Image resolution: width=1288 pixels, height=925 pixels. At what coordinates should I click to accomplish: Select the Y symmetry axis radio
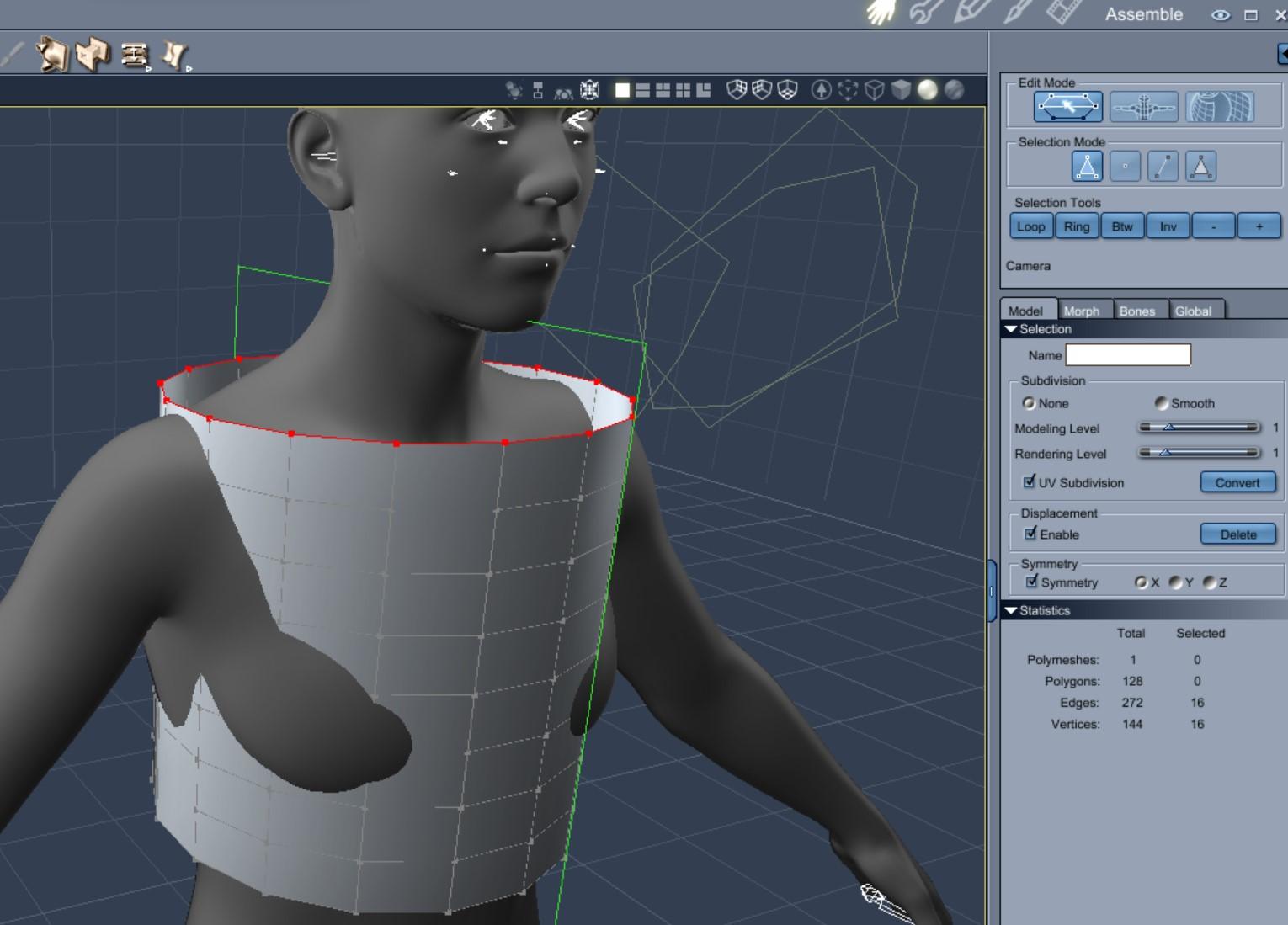pos(1175,582)
